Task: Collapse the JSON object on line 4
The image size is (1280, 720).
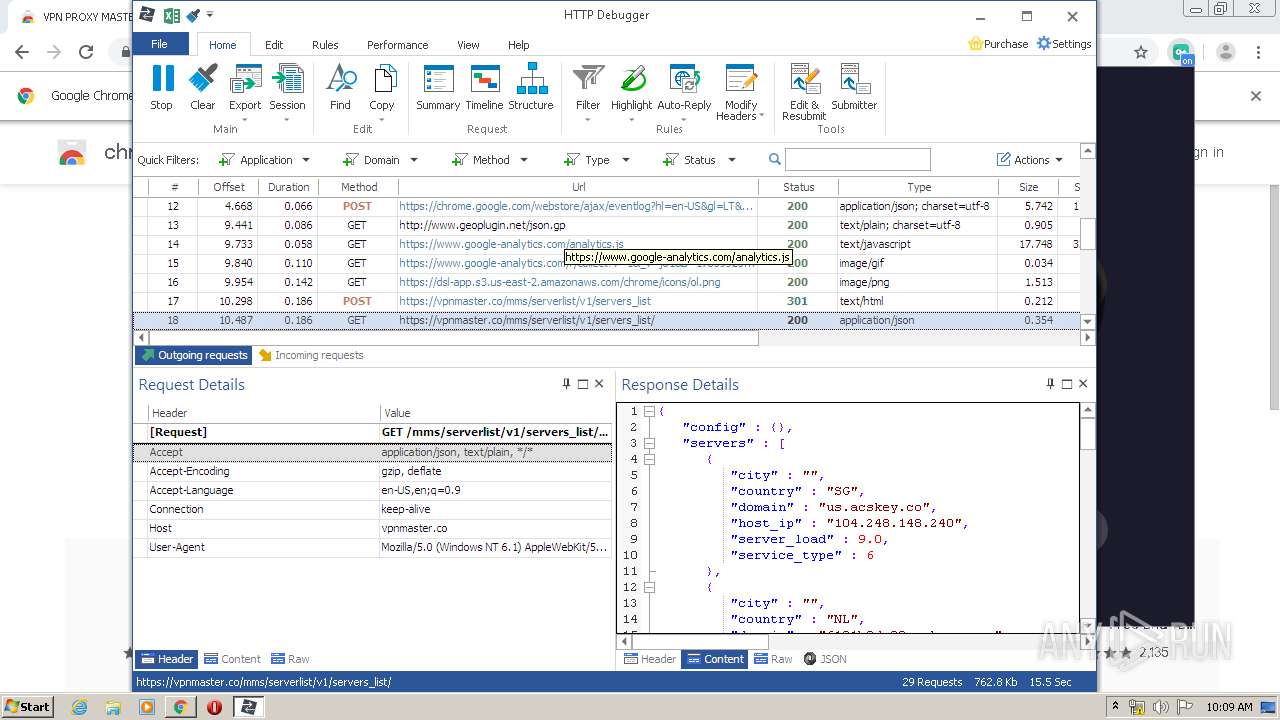Action: click(649, 459)
